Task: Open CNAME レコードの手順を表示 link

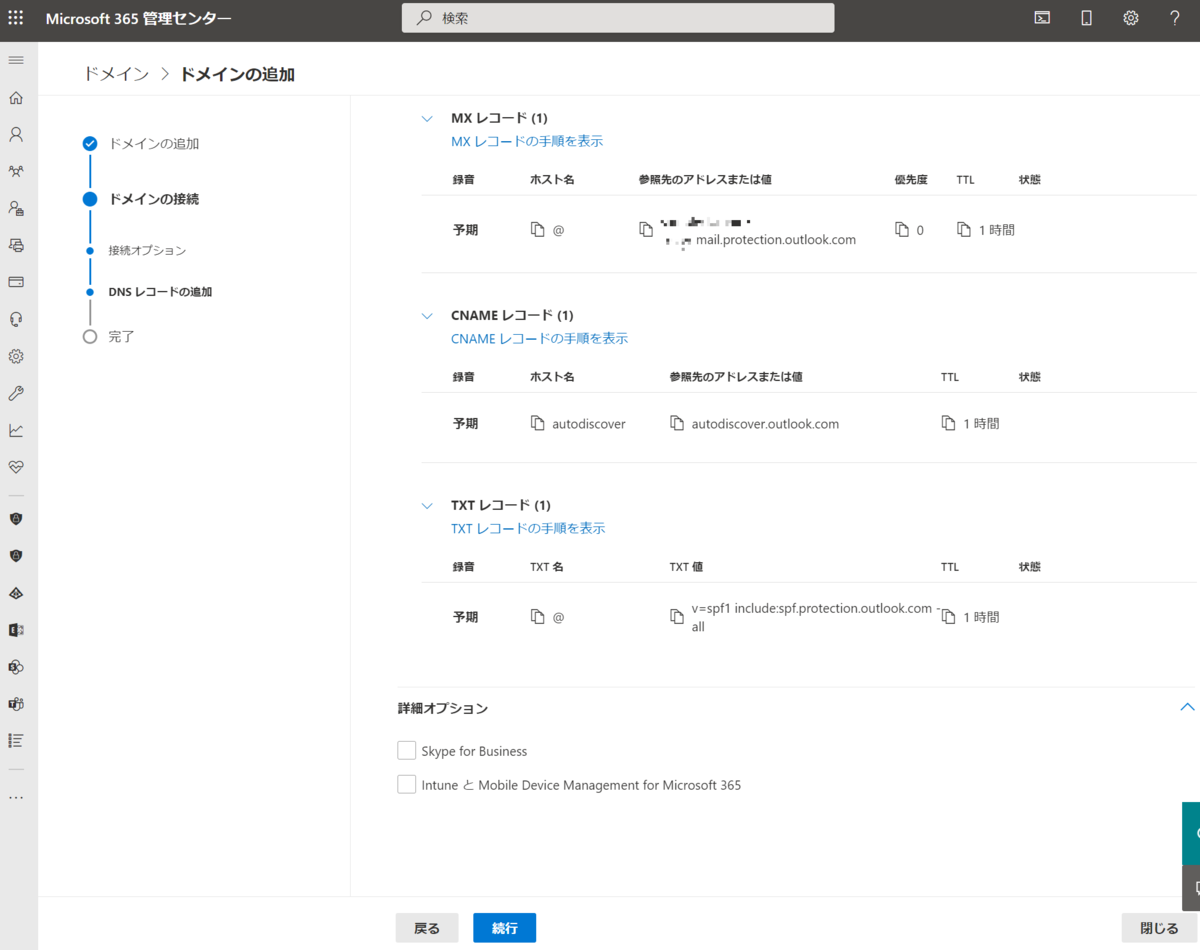Action: point(540,338)
